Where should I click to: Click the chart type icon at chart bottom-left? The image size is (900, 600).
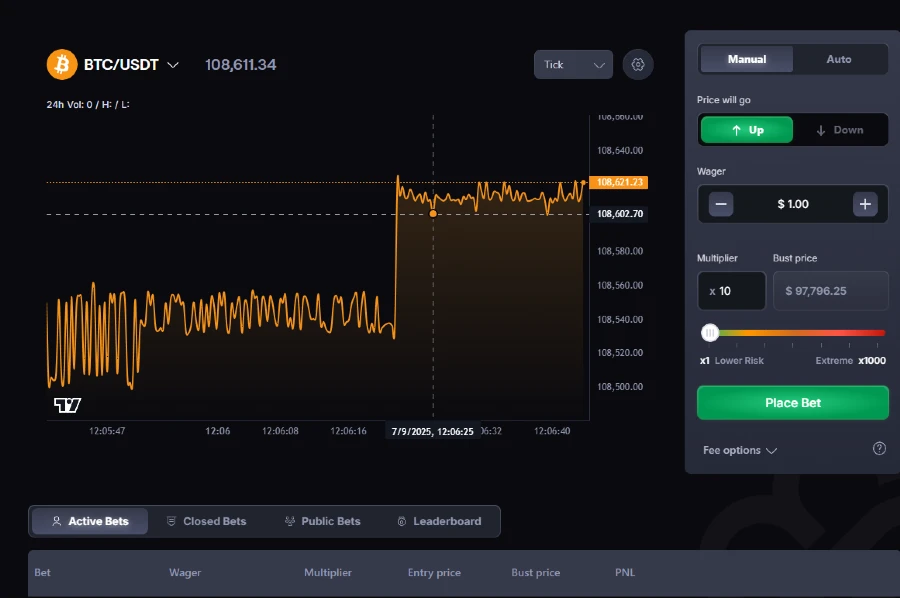[65, 404]
